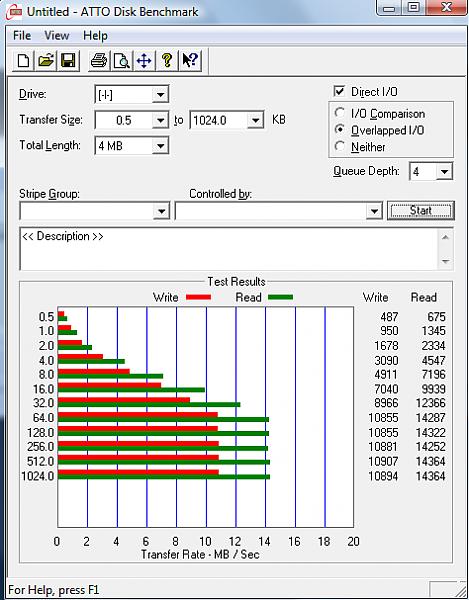
Task: Expand the Controlled by dropdown
Action: 374,211
